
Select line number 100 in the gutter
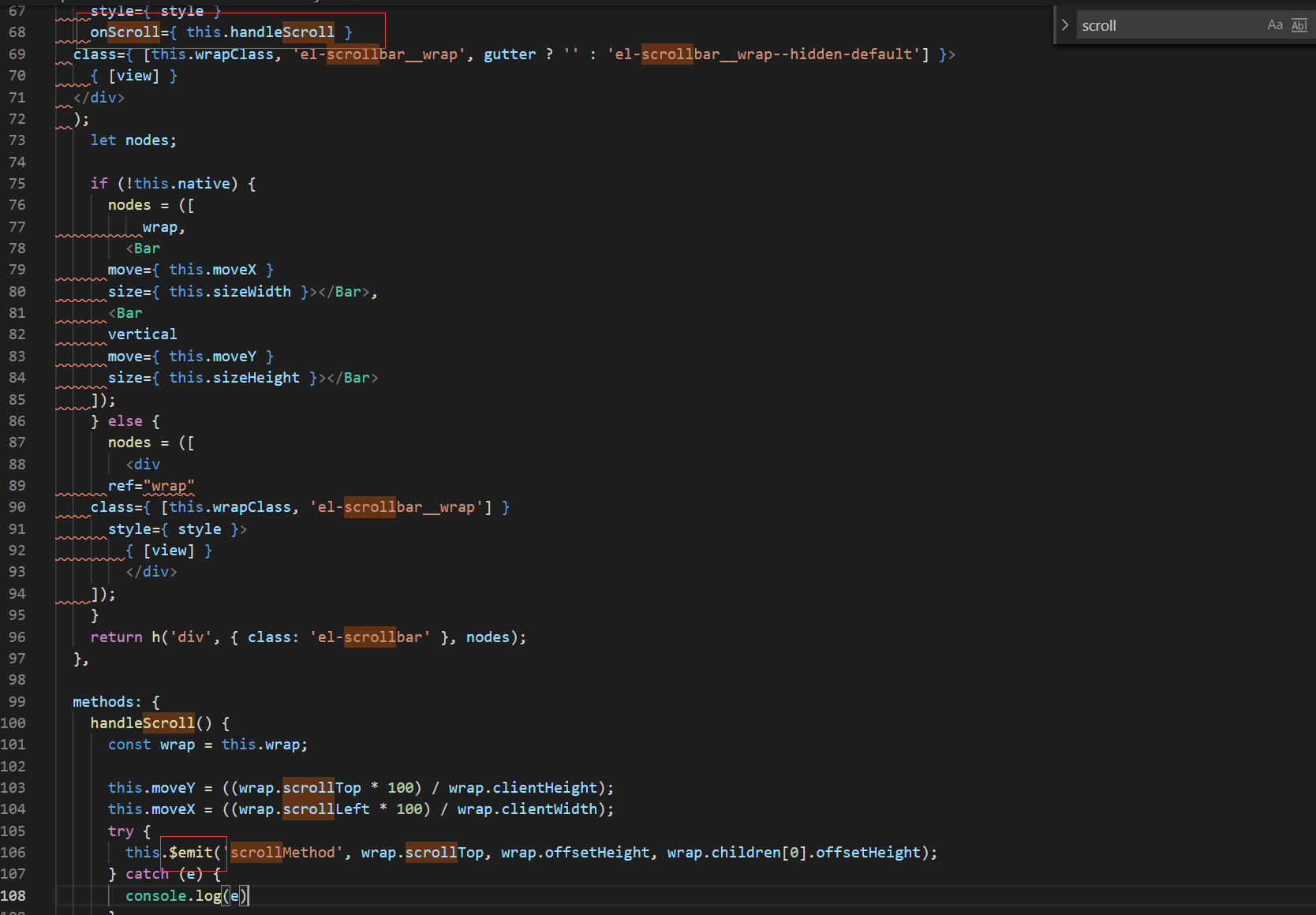[17, 723]
